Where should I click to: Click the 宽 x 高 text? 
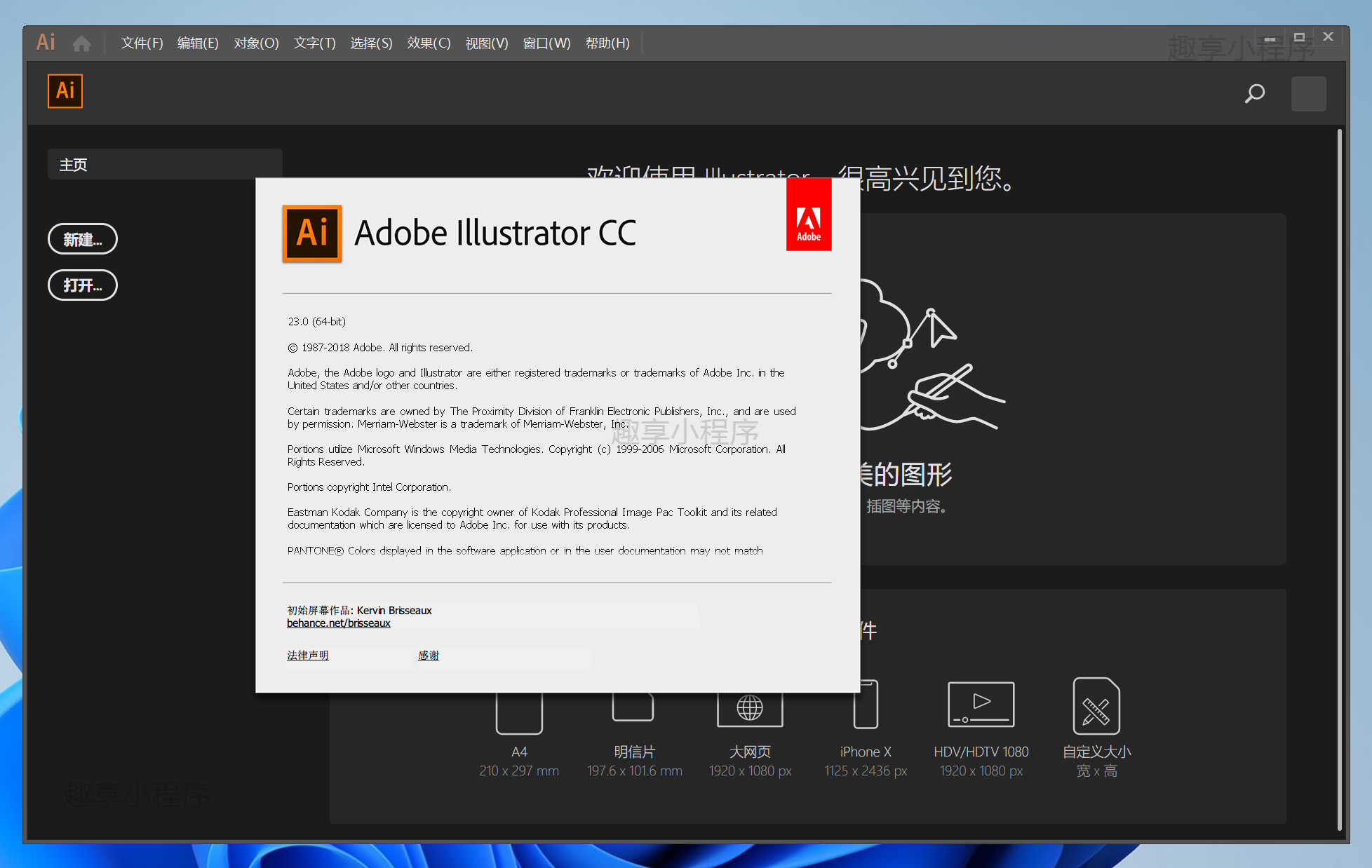[x=1096, y=771]
